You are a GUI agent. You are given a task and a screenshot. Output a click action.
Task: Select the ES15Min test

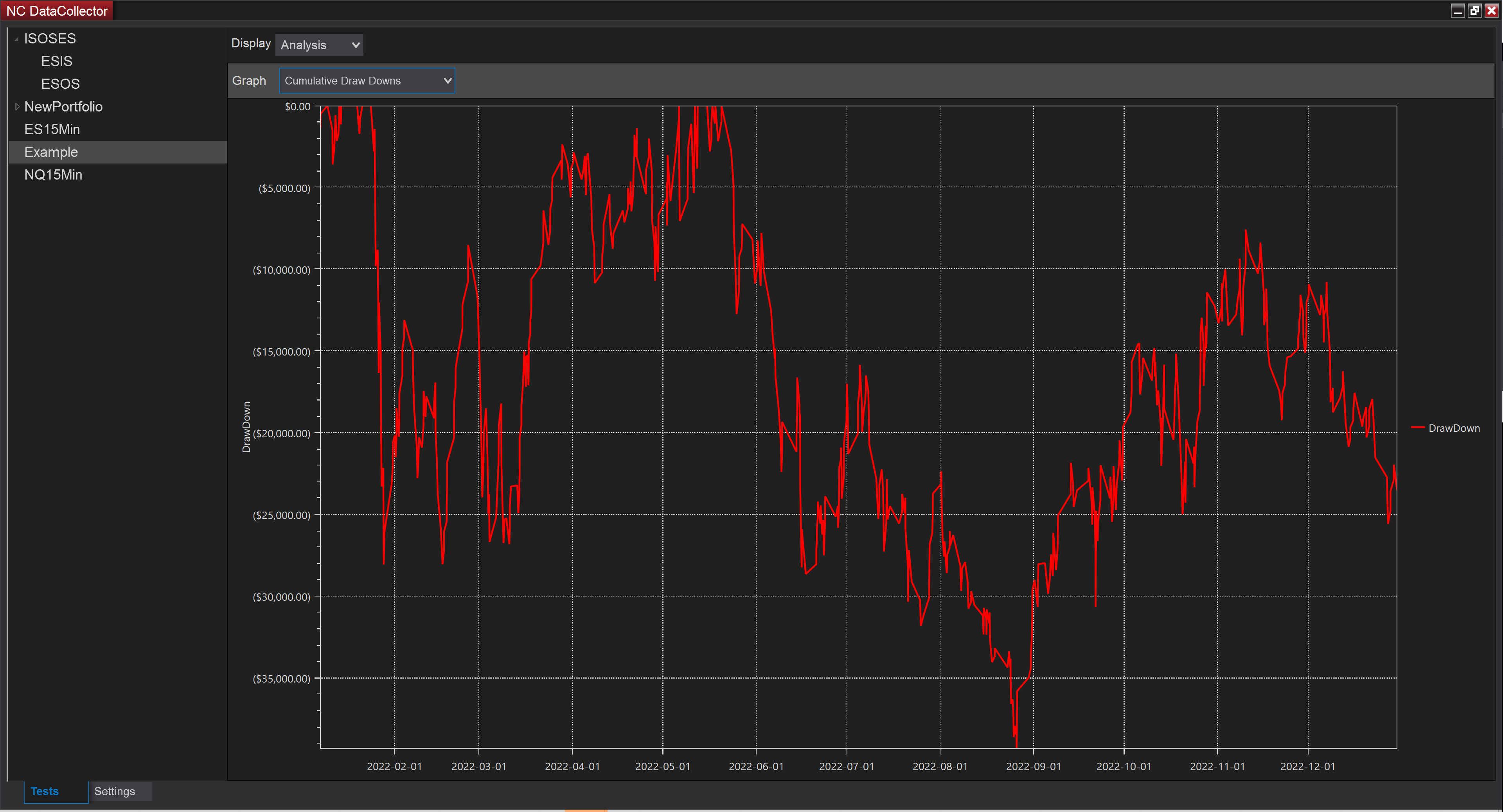(52, 129)
